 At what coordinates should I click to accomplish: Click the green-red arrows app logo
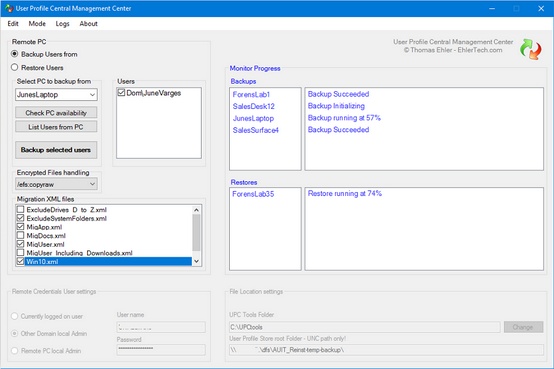point(530,49)
